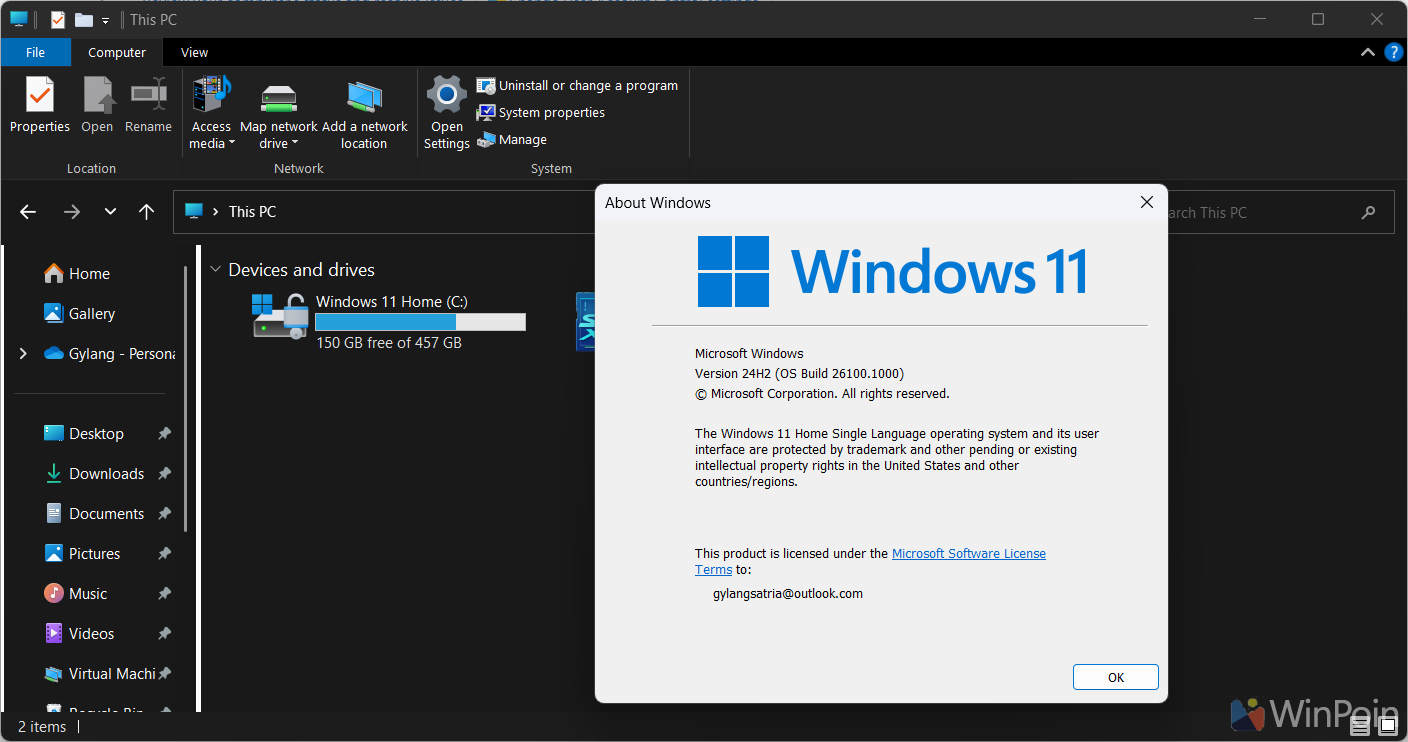Image resolution: width=1408 pixels, height=742 pixels.
Task: Click the navigation pane scrollbar
Action: click(x=185, y=398)
